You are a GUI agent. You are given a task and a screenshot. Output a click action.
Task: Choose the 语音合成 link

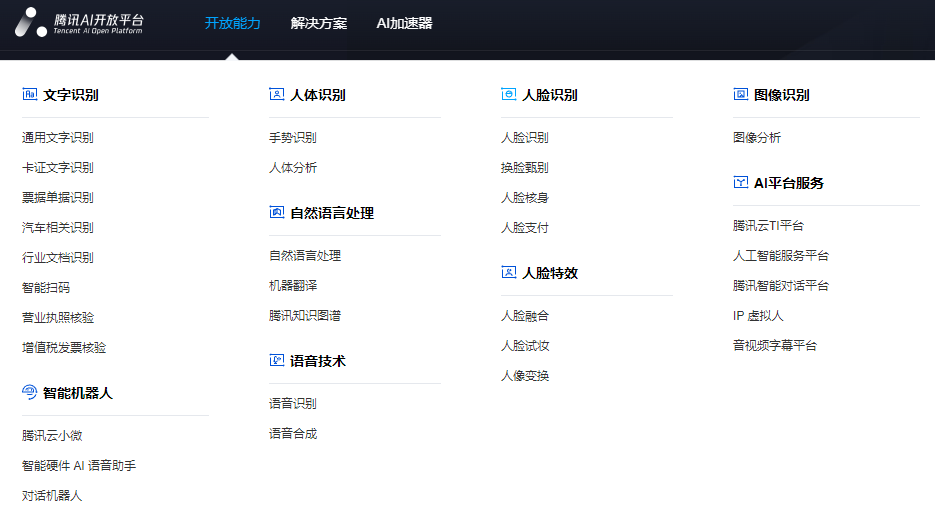pos(293,434)
